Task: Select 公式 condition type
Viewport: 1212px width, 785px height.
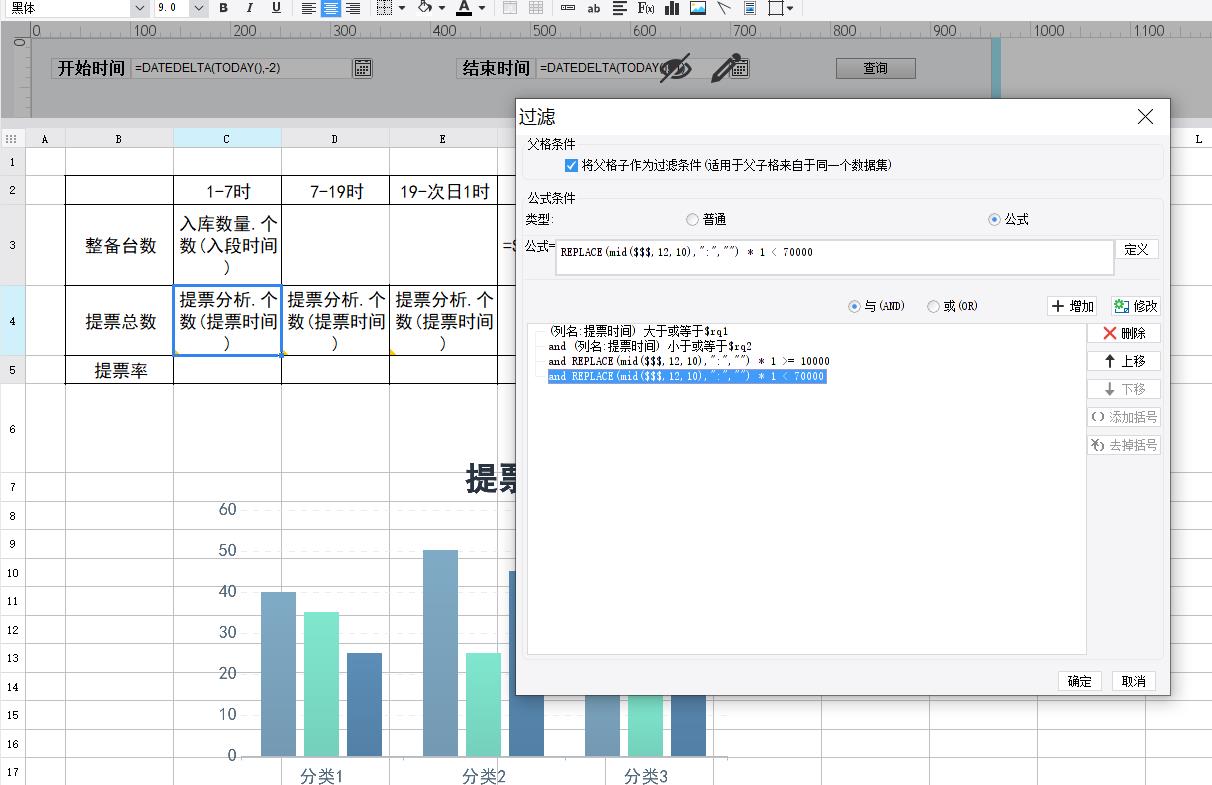Action: click(994, 219)
